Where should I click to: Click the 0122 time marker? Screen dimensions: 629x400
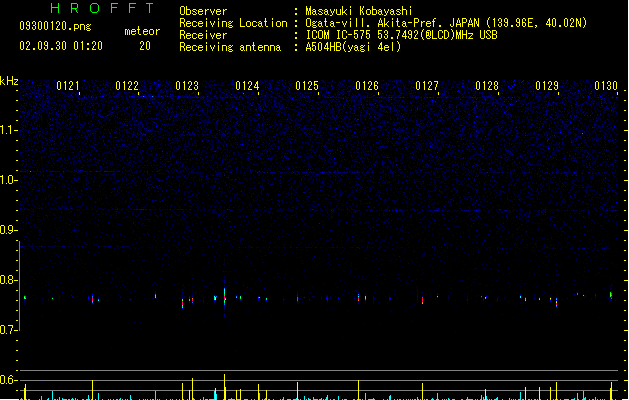pyautogui.click(x=127, y=86)
